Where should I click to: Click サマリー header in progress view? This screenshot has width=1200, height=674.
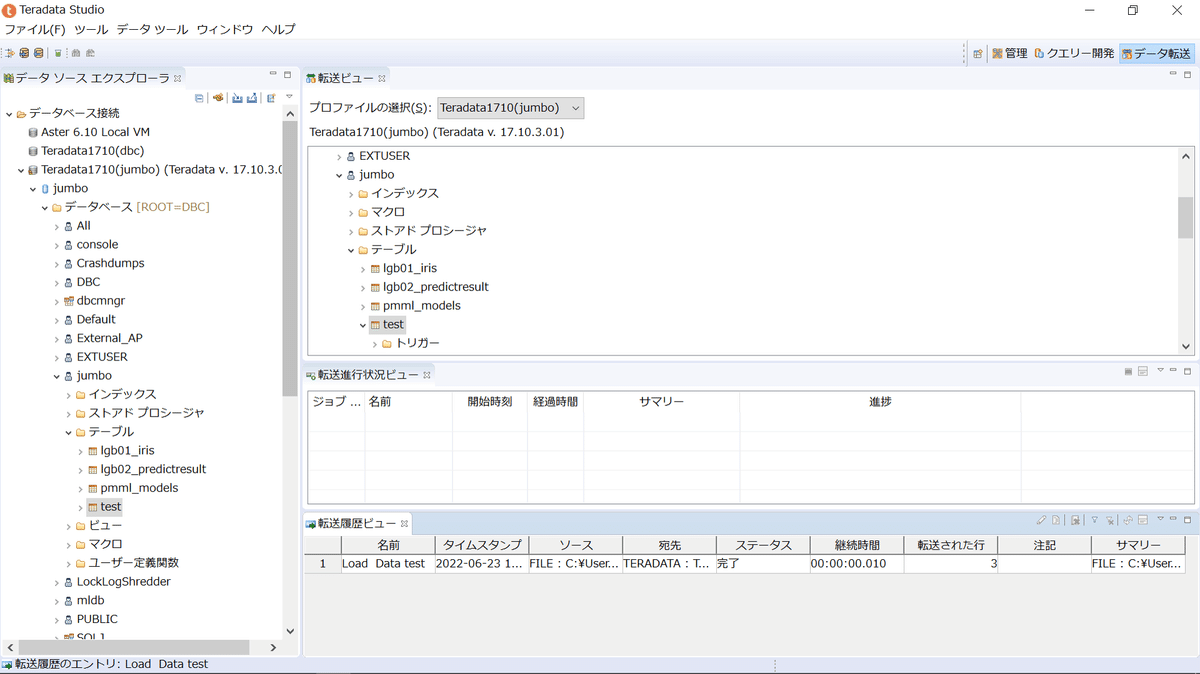point(661,402)
